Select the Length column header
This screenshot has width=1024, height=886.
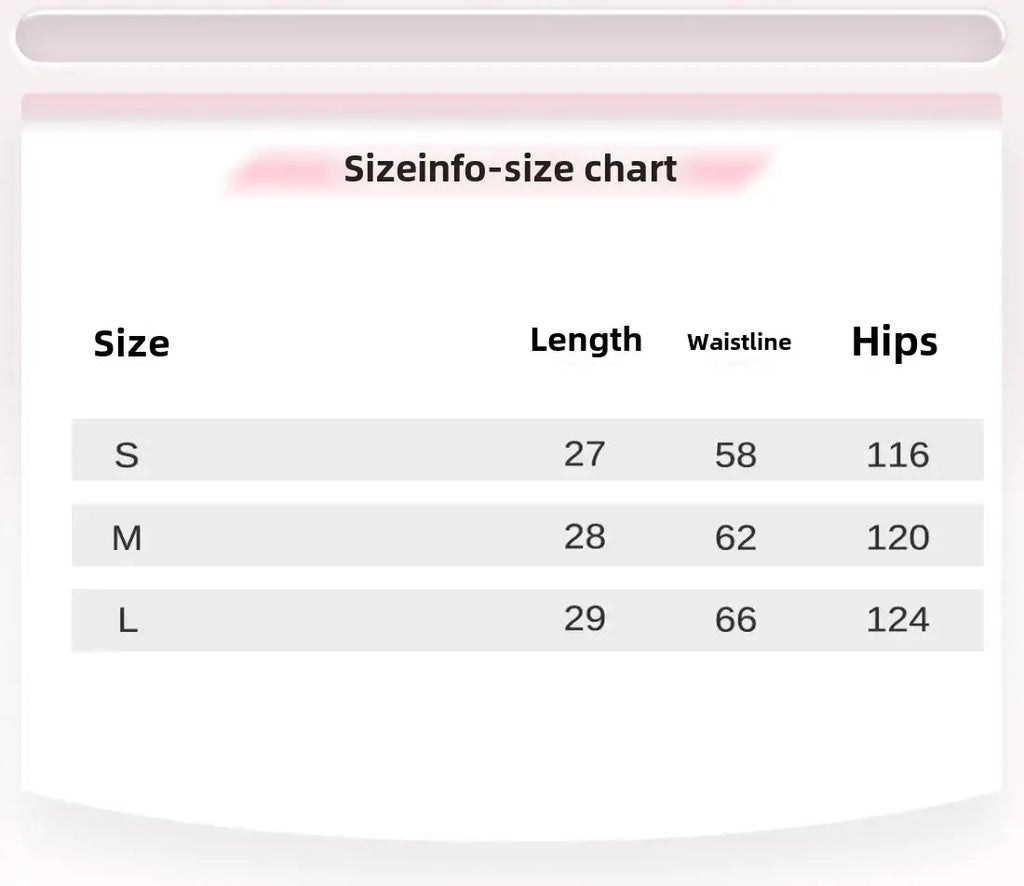(585, 340)
